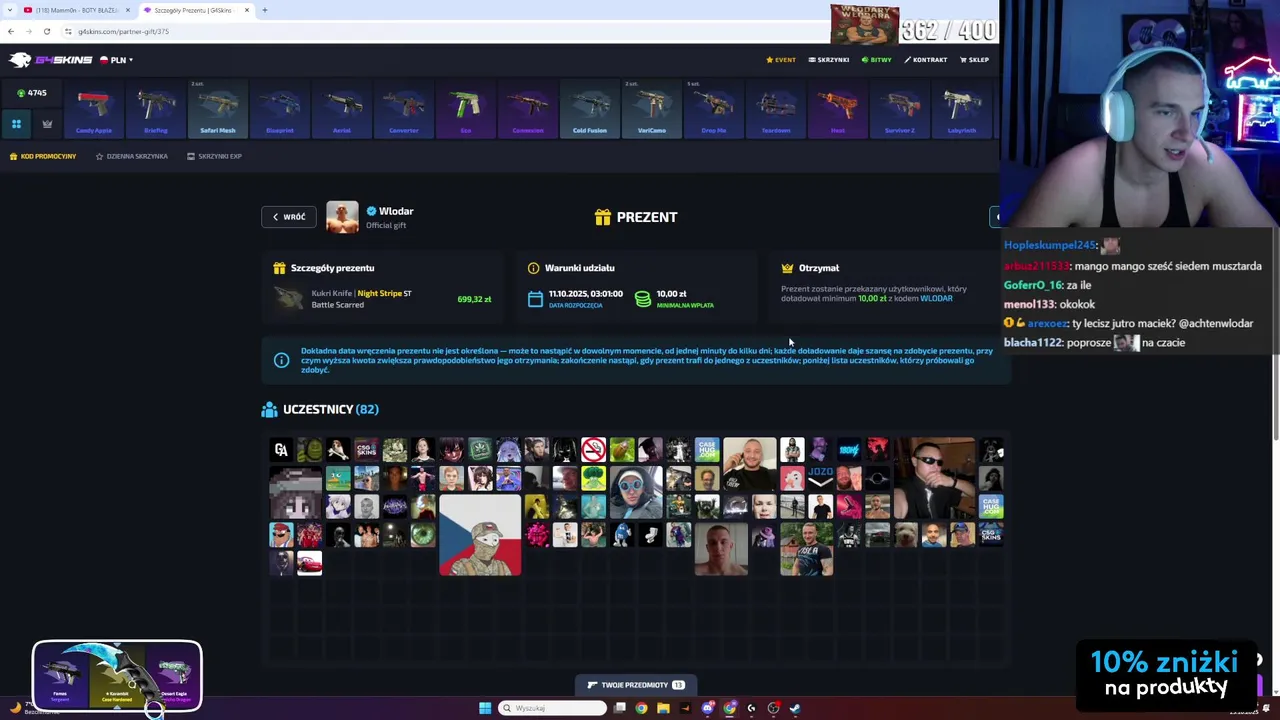The width and height of the screenshot is (1280, 720).
Task: Open TWOJE PRZEDMIOTY inventory bar
Action: pyautogui.click(x=636, y=685)
